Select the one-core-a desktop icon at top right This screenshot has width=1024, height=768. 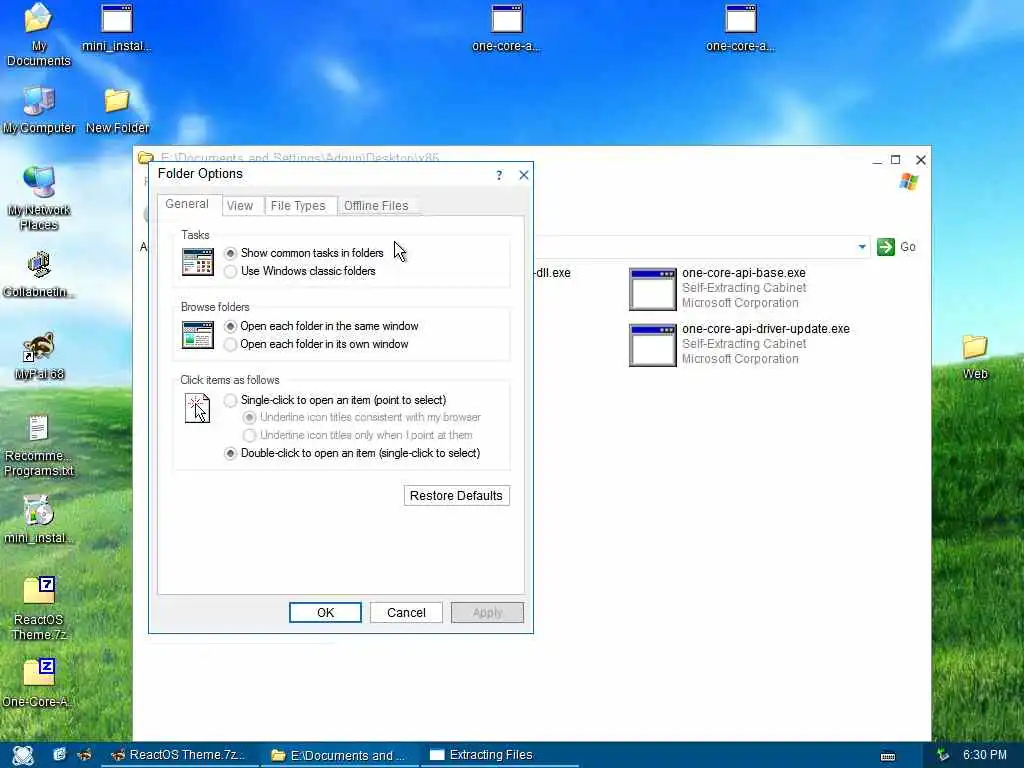[741, 27]
